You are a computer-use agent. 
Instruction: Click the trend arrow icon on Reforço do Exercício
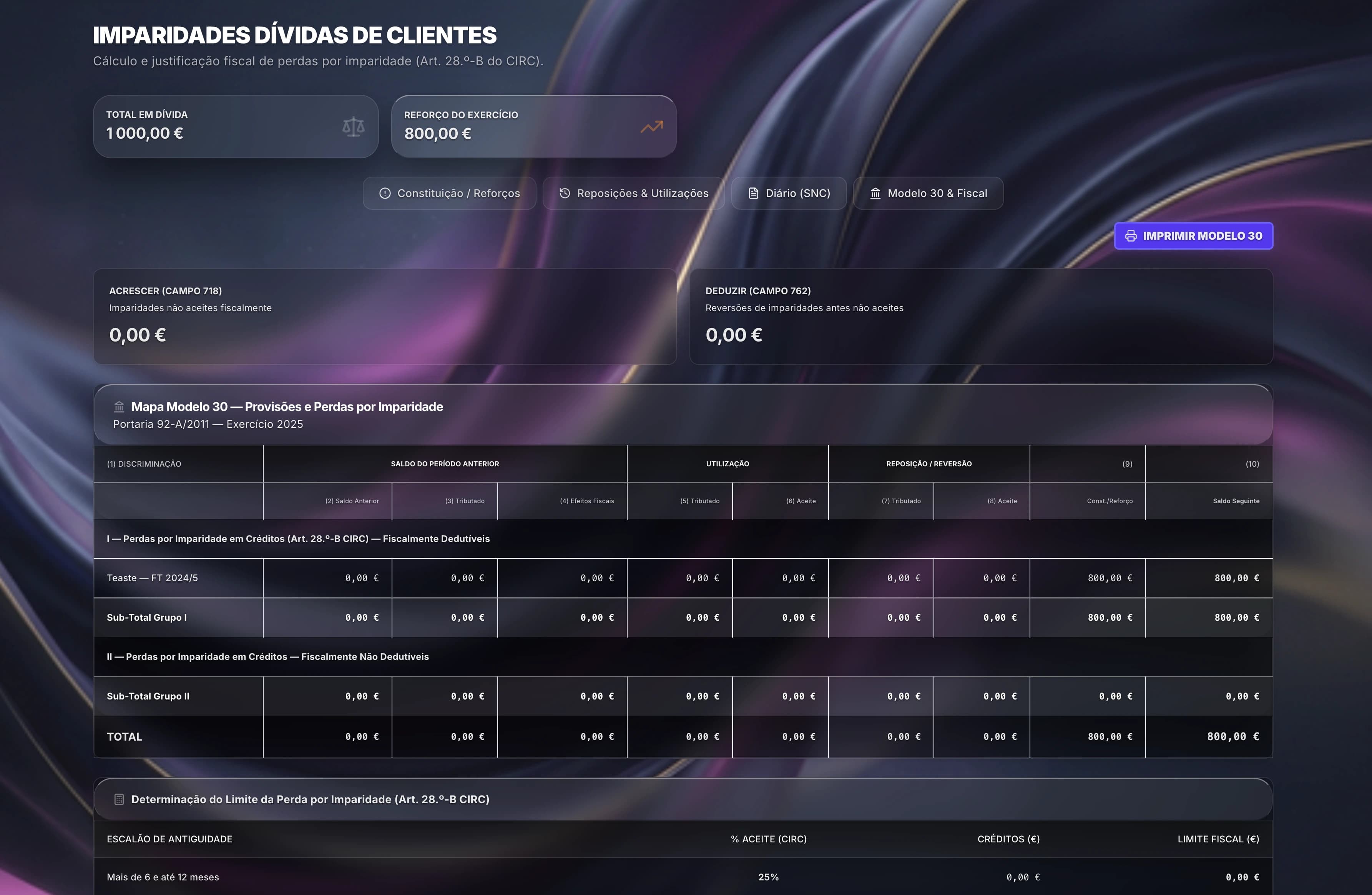pyautogui.click(x=651, y=126)
